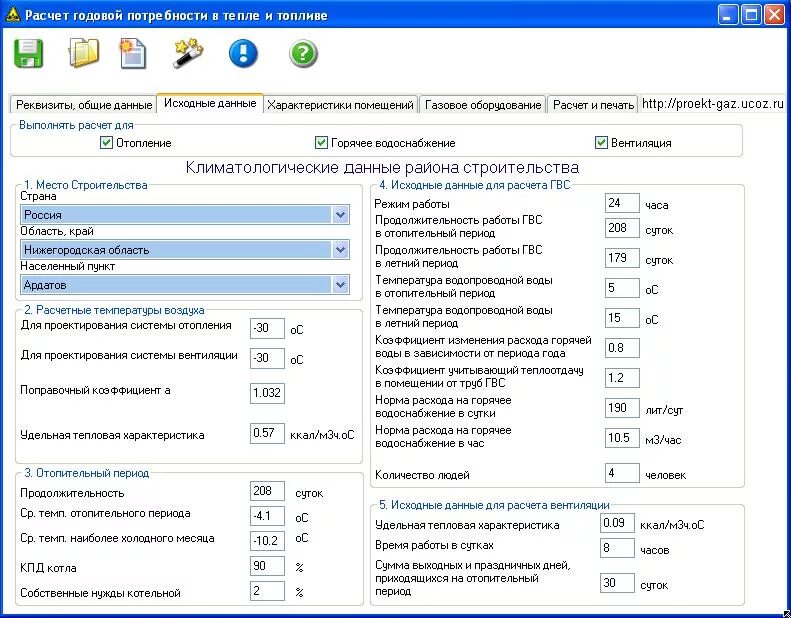
Task: Expand the Населенный пункт dropdown showing Ардатов
Action: (341, 285)
